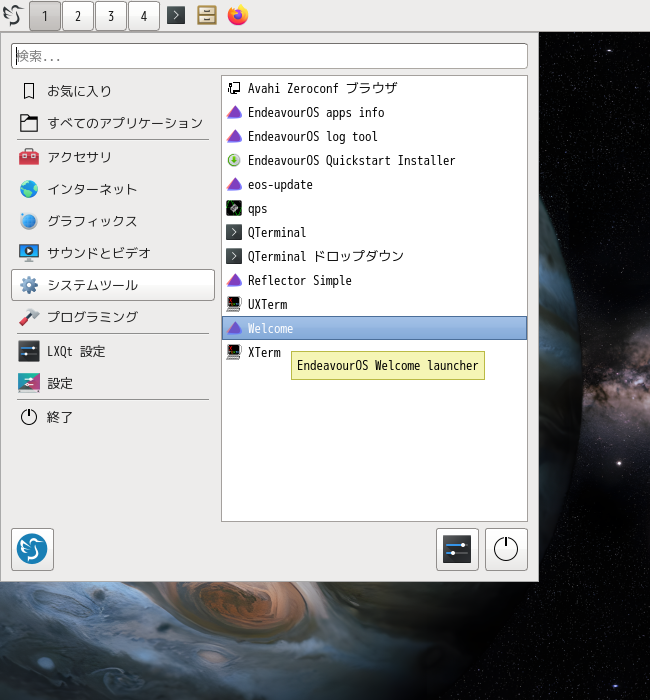650x700 pixels.
Task: Show お気に入り favorites list
Action: click(79, 91)
